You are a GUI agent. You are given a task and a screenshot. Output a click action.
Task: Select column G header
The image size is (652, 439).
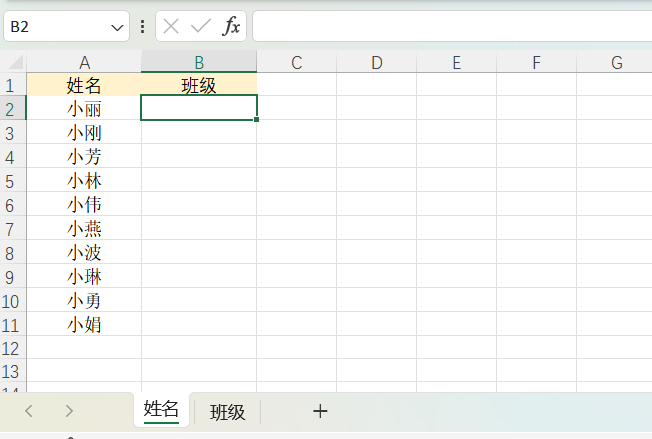pyautogui.click(x=616, y=63)
